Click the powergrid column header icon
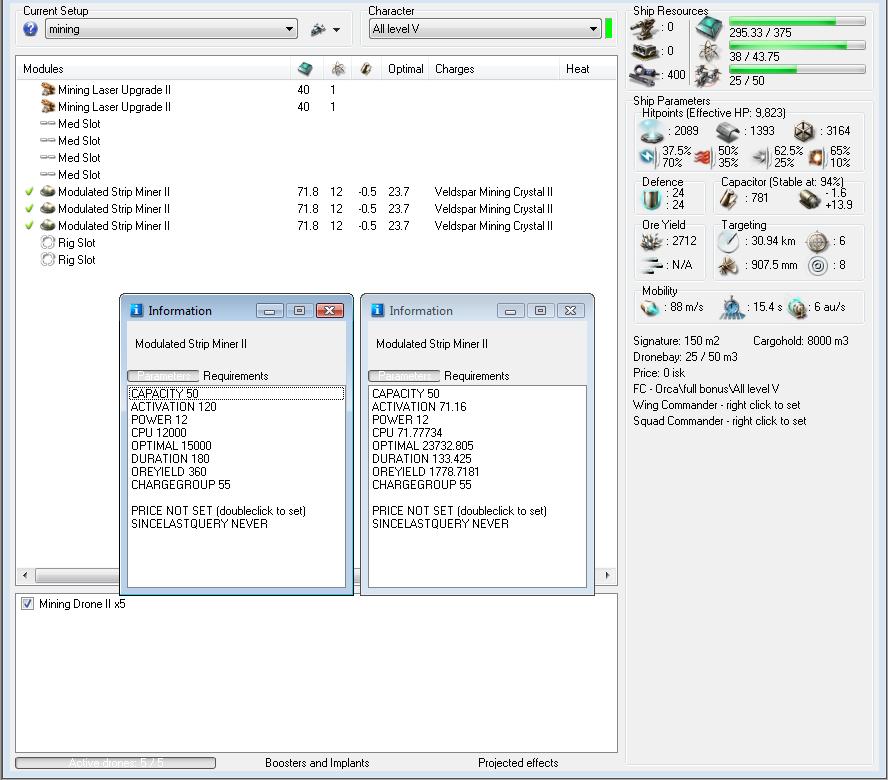The height and width of the screenshot is (780, 888). coord(338,69)
